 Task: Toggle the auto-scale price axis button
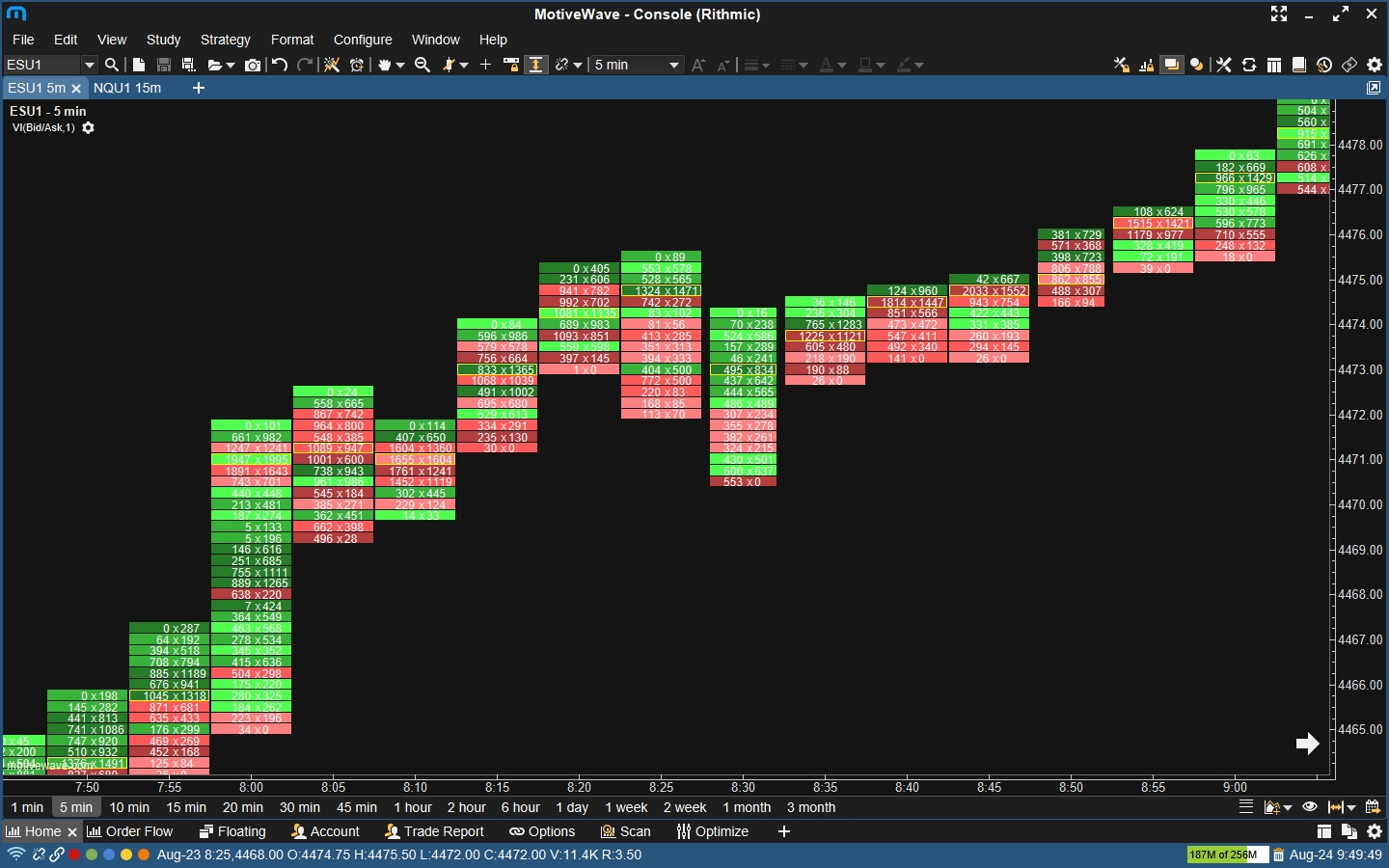[x=536, y=65]
